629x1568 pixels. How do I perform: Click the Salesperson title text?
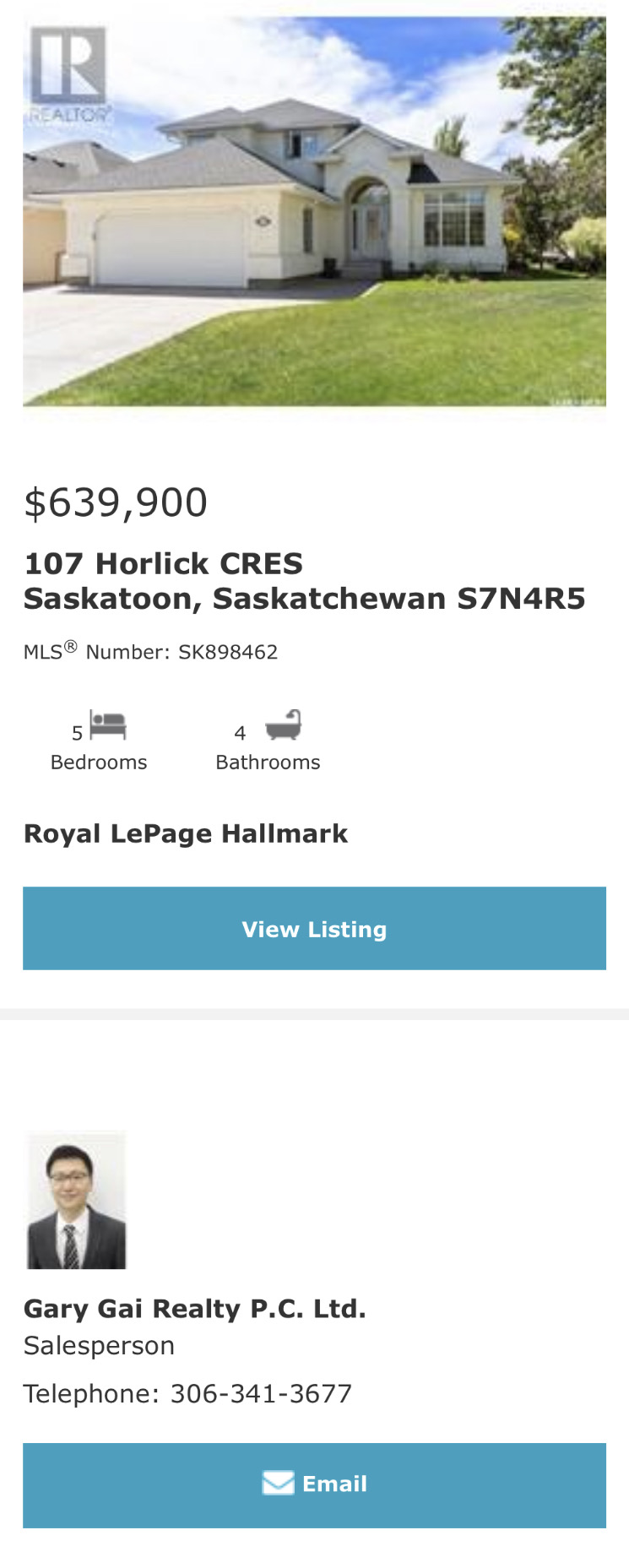point(99,1346)
